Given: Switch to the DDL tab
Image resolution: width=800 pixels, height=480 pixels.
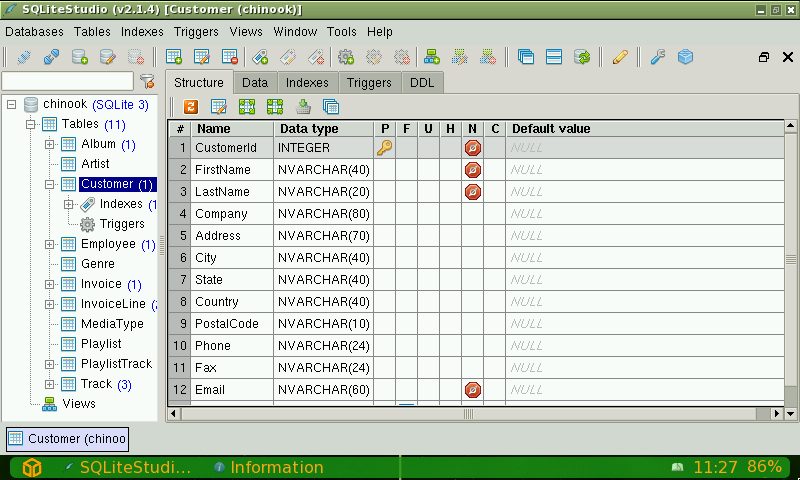Looking at the screenshot, I should [422, 83].
